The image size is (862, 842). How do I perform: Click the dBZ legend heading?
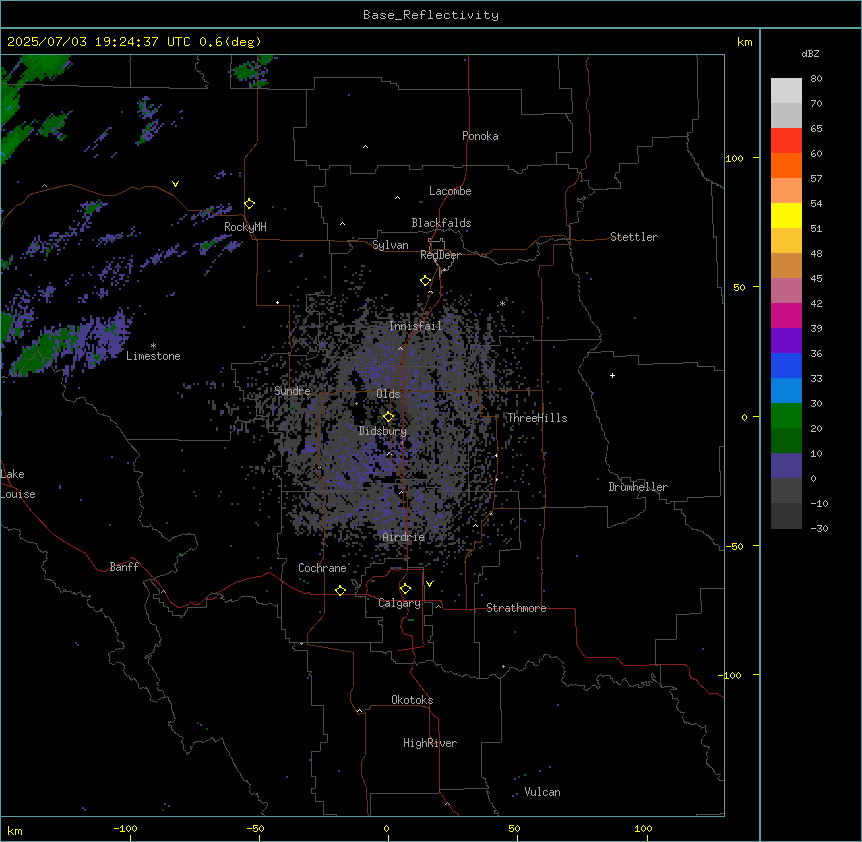pos(810,53)
